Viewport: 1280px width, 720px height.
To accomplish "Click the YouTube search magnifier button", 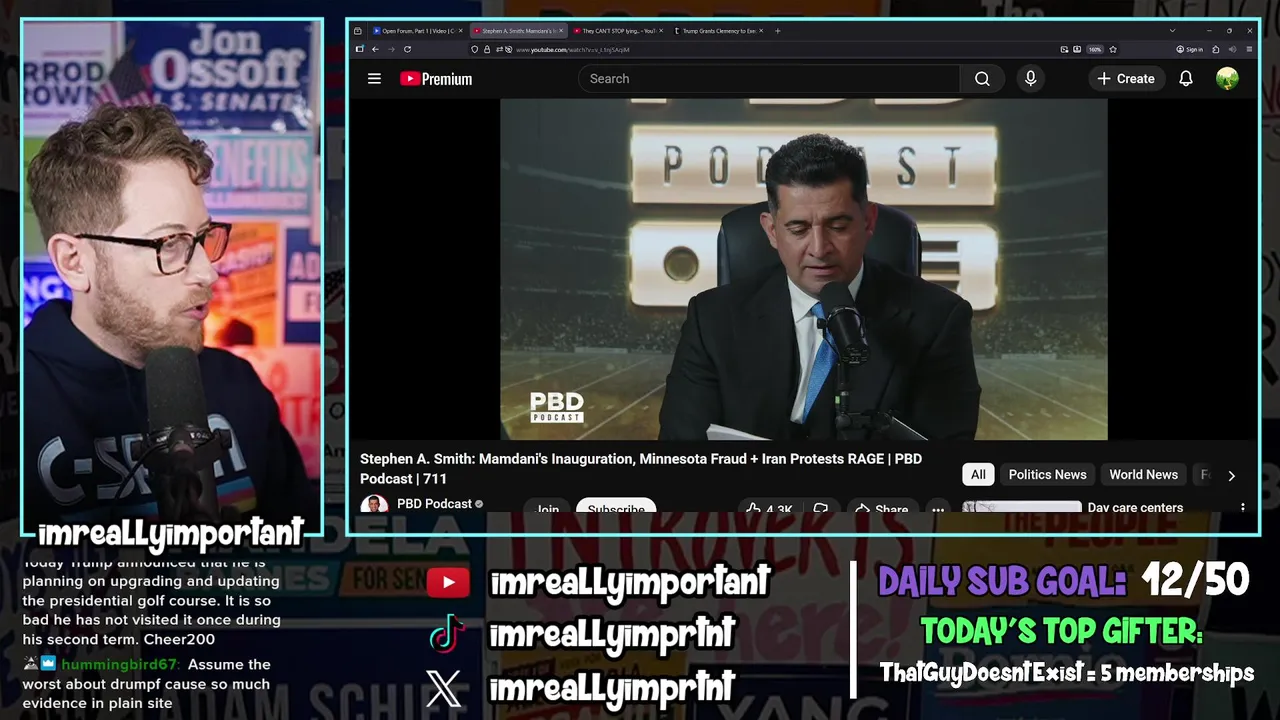I will [x=982, y=79].
